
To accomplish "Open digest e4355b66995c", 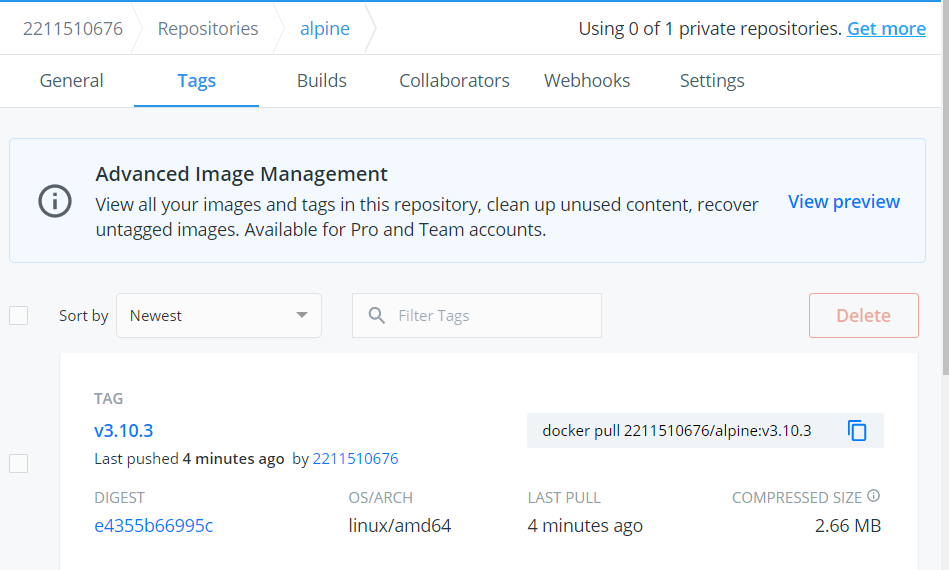I will (x=153, y=525).
